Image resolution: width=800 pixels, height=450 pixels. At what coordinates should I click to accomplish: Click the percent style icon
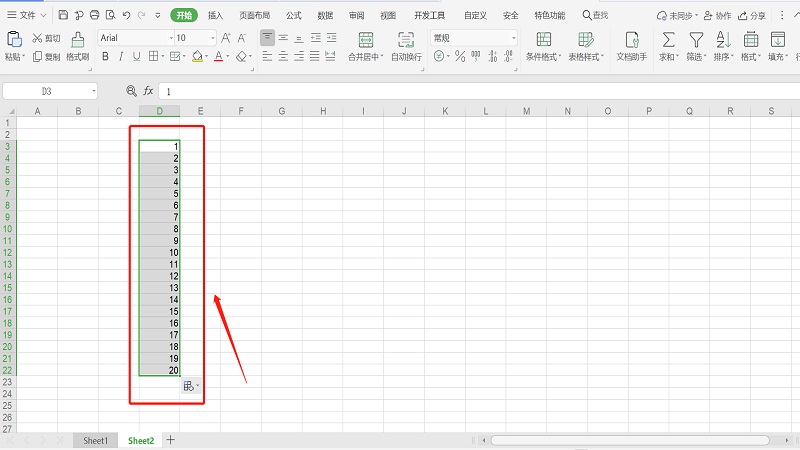click(460, 57)
